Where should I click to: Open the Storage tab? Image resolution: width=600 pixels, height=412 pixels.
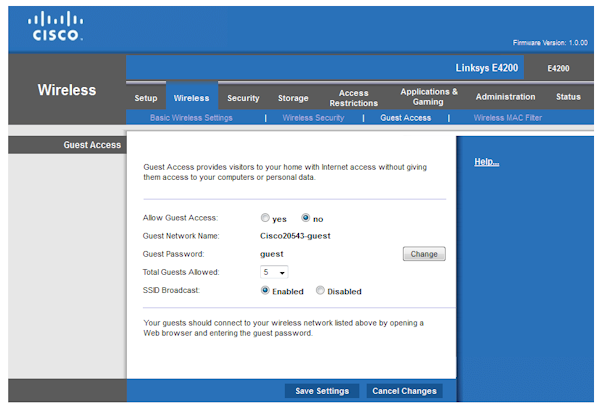tap(293, 98)
